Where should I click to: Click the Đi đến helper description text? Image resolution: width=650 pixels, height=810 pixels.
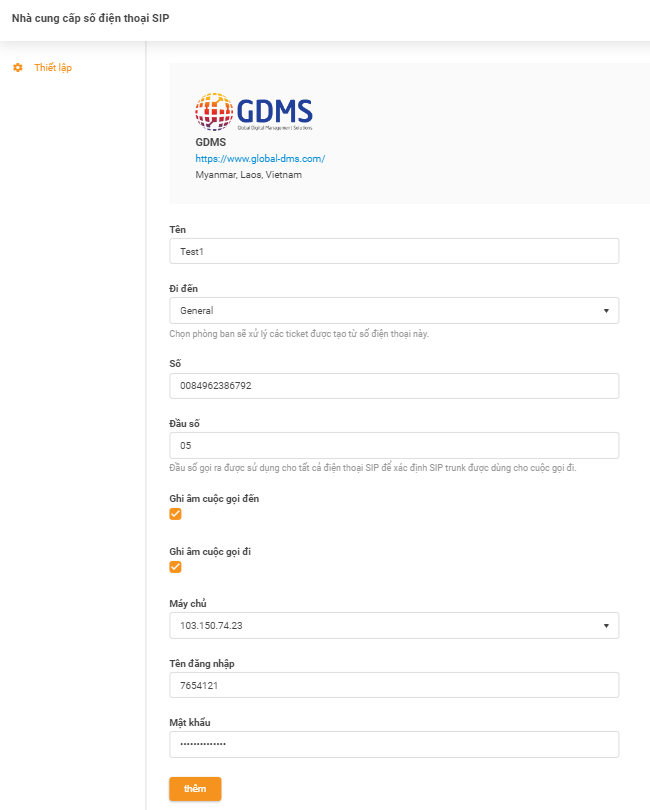pyautogui.click(x=299, y=333)
